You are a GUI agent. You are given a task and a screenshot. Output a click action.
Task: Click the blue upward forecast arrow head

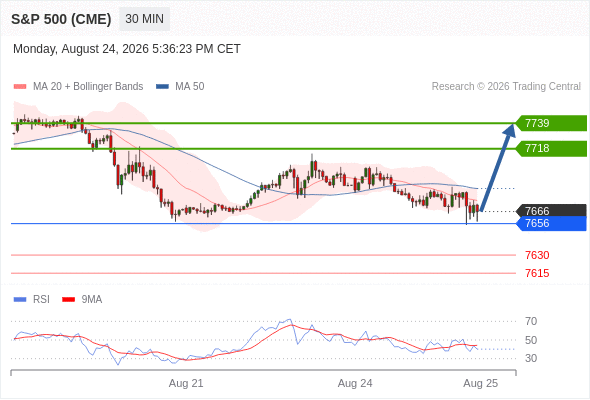510,130
